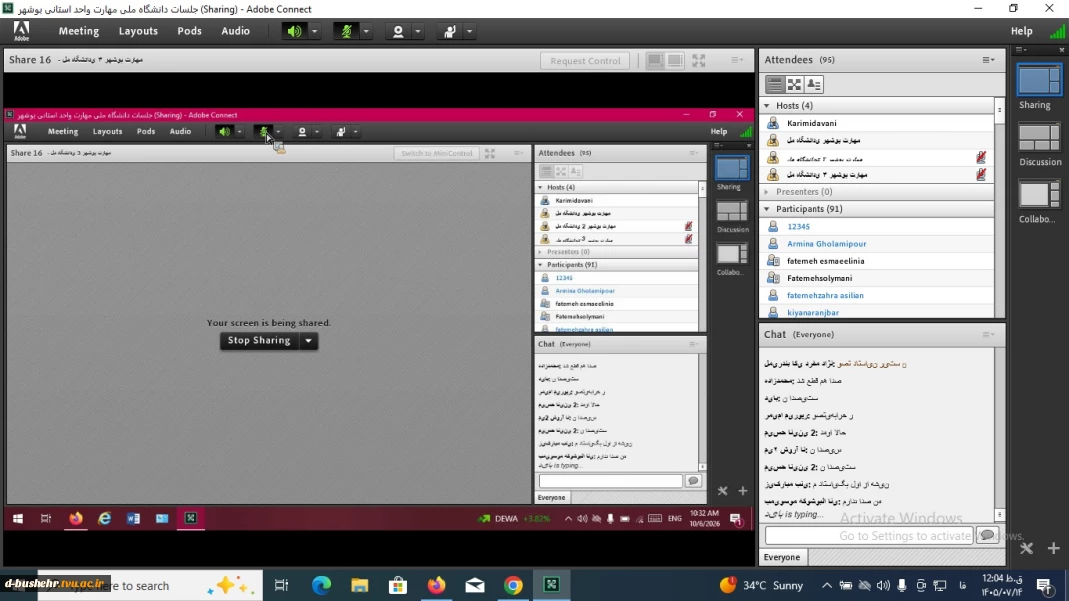
Task: Click the send message bubble icon in the main Chat pod
Action: tap(987, 535)
